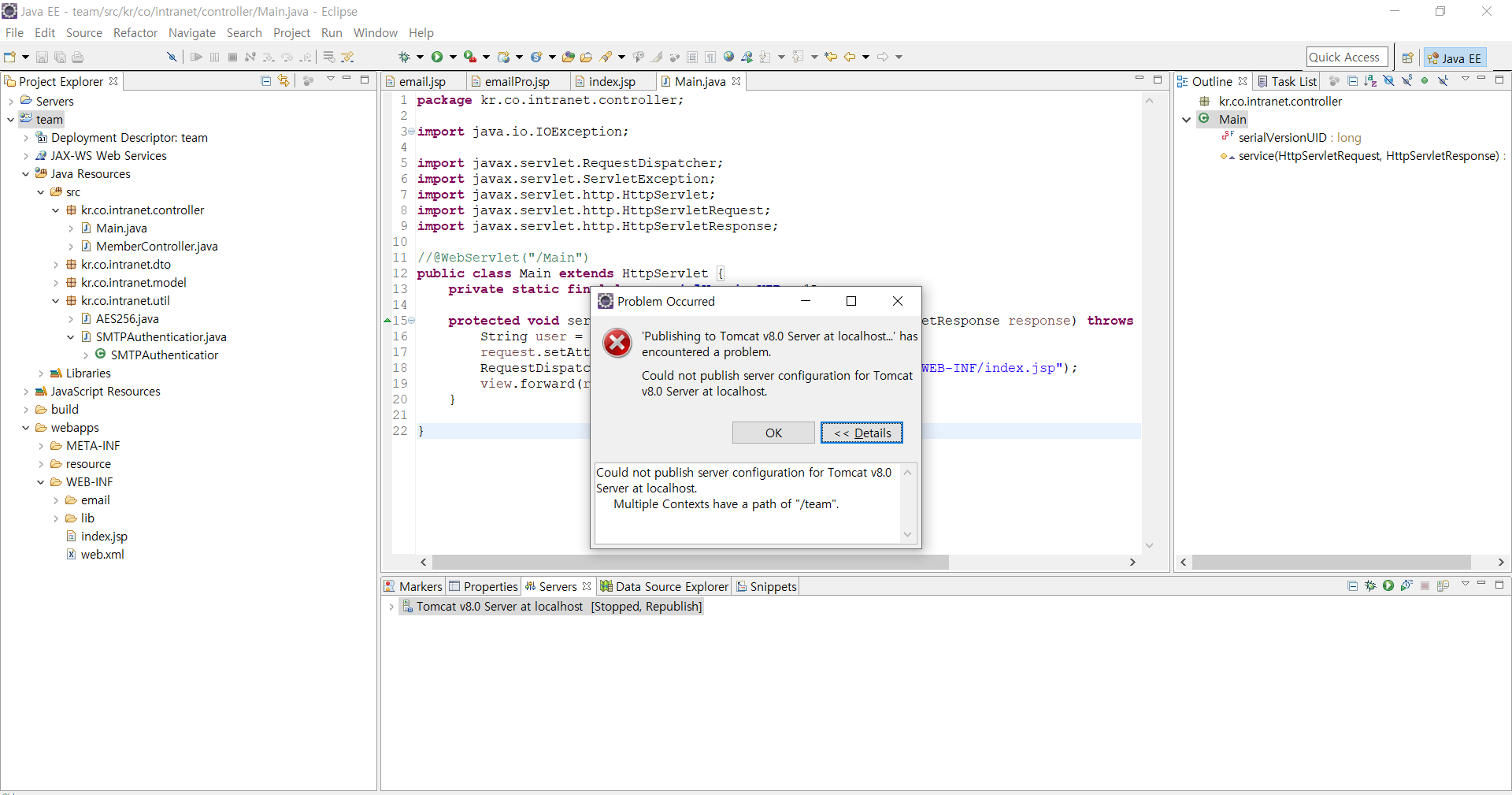Click the Search flashlight icon in toolbar
Screen dimensions: 1512x795
(606, 57)
